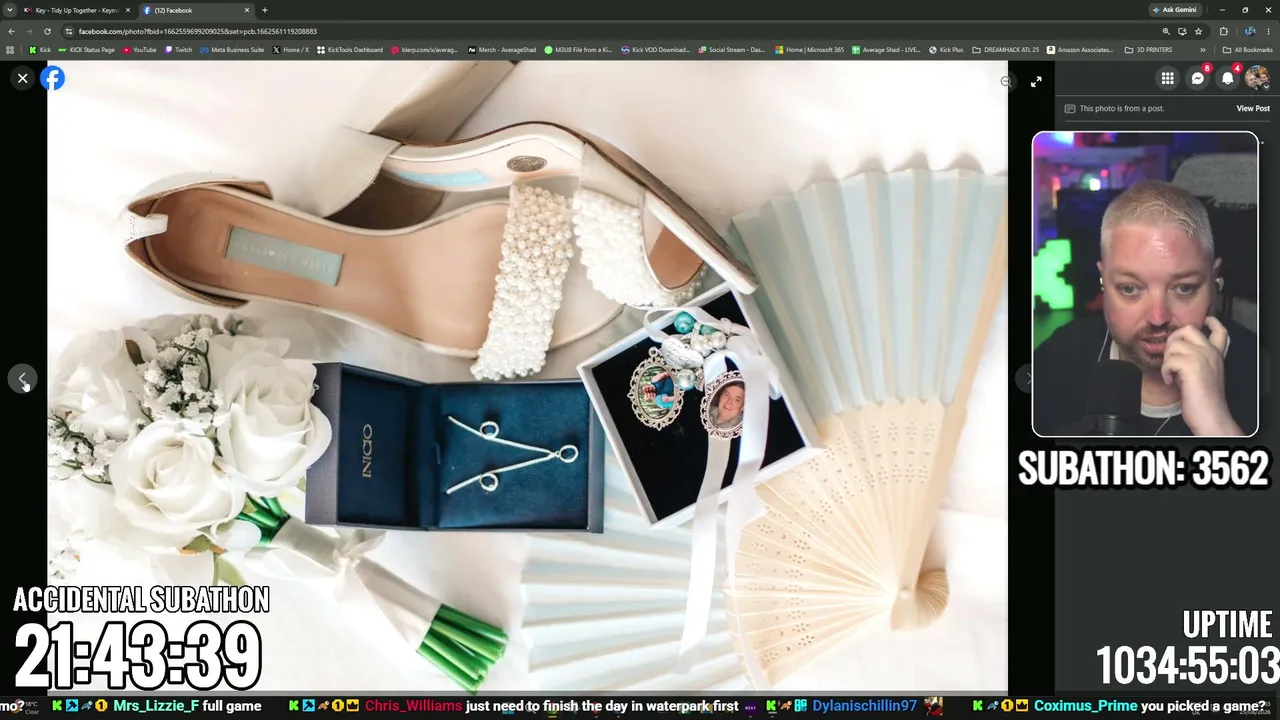Close the Key - Tidy Up Together tab
1280x720 pixels.
pos(127,10)
